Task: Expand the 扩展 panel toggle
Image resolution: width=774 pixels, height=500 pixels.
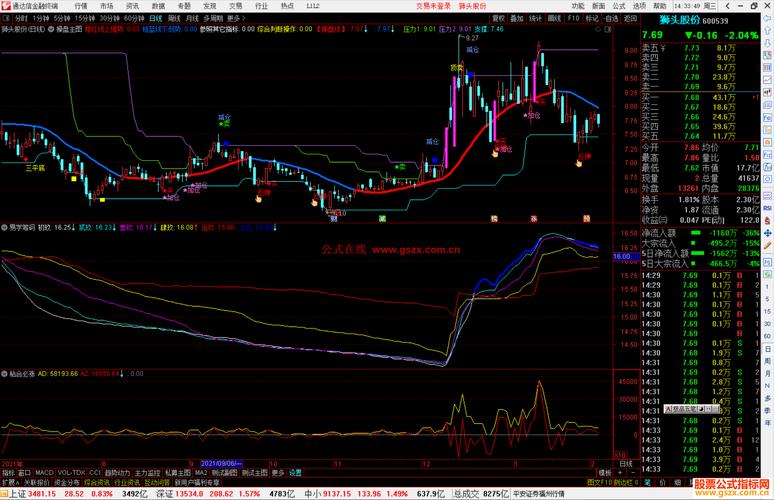Action: point(10,482)
